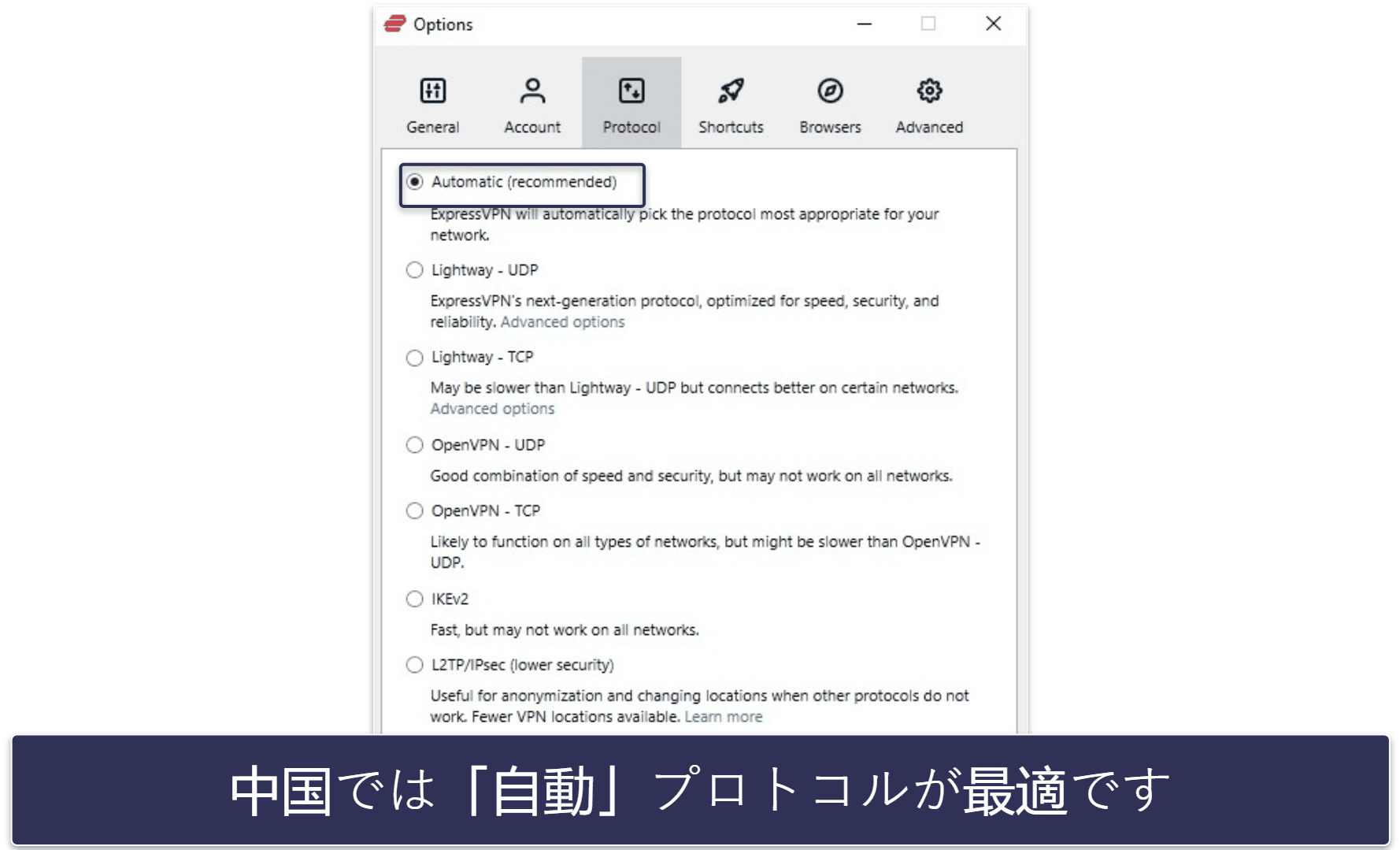Close the Options window
The width and height of the screenshot is (1400, 850).
tap(994, 24)
